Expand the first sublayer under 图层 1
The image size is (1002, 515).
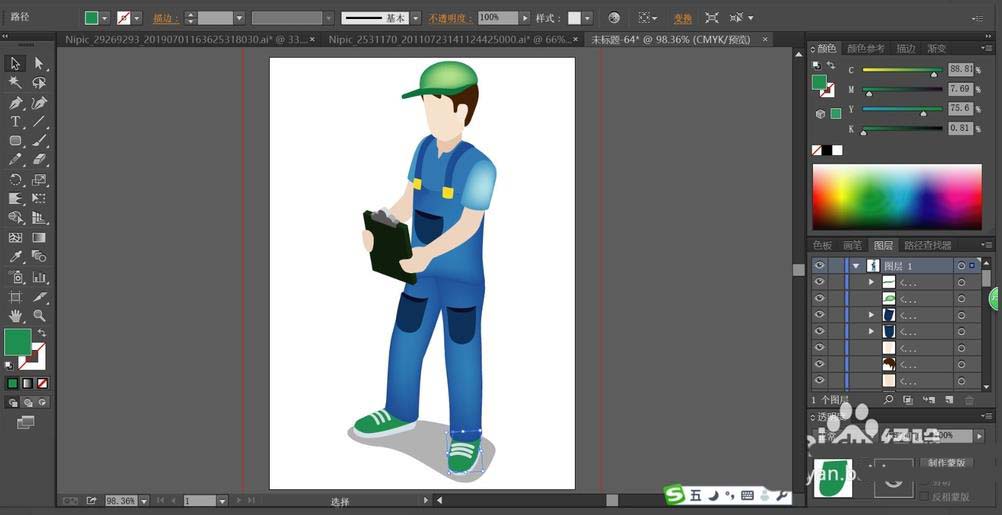(x=871, y=282)
